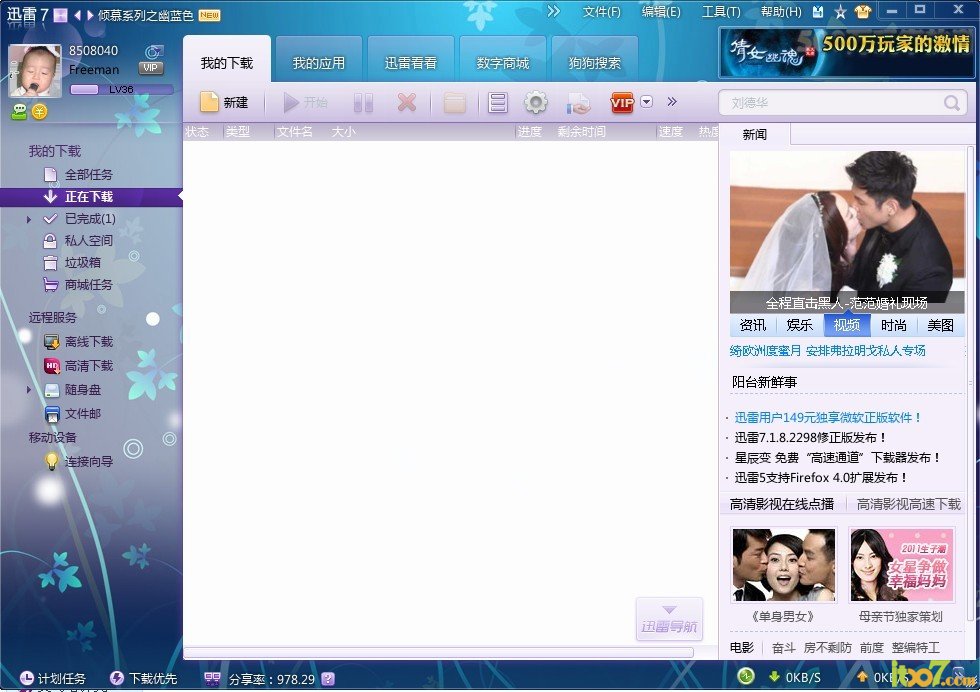980x692 pixels.
Task: Click the wedding news image
Action: [848, 231]
